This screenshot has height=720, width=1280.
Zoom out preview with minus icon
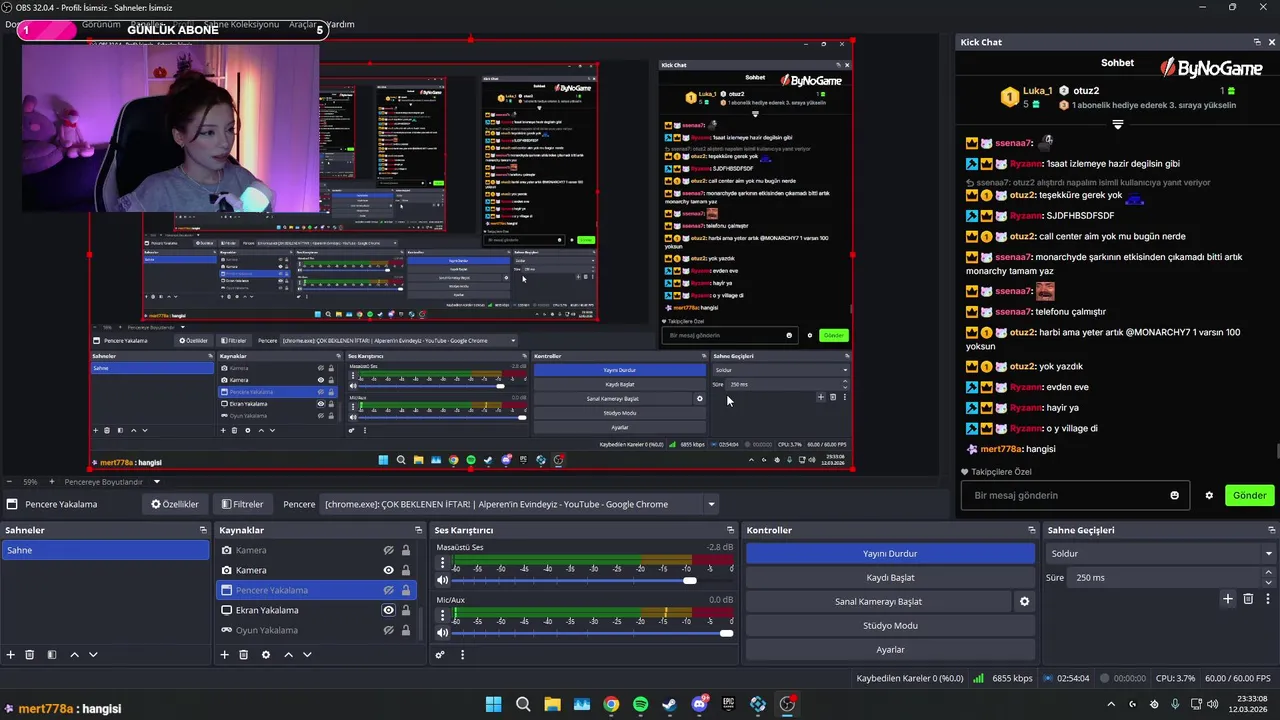click(x=11, y=482)
